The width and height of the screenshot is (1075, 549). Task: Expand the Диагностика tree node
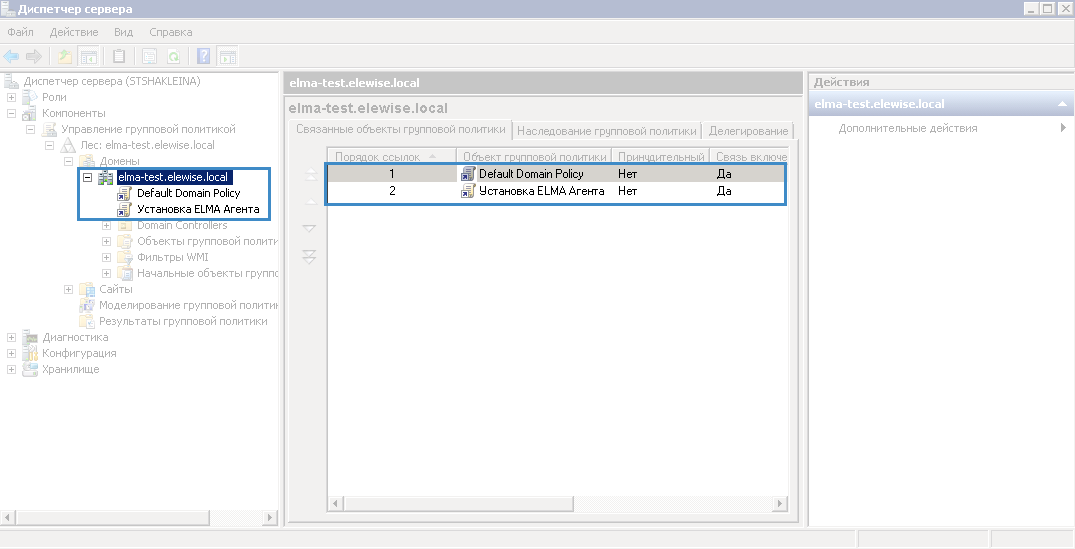coord(11,337)
